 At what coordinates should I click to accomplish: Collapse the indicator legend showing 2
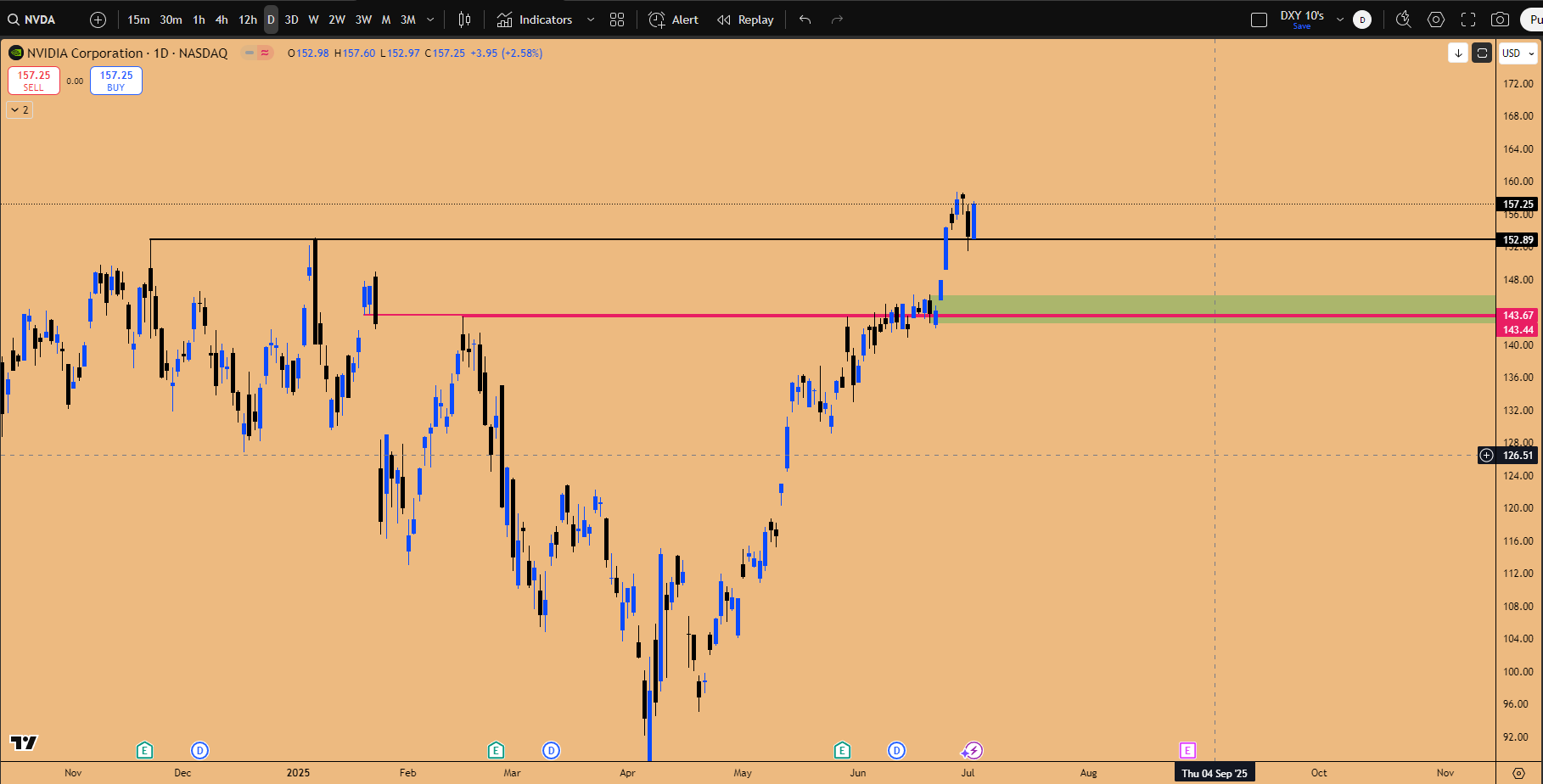tap(20, 109)
